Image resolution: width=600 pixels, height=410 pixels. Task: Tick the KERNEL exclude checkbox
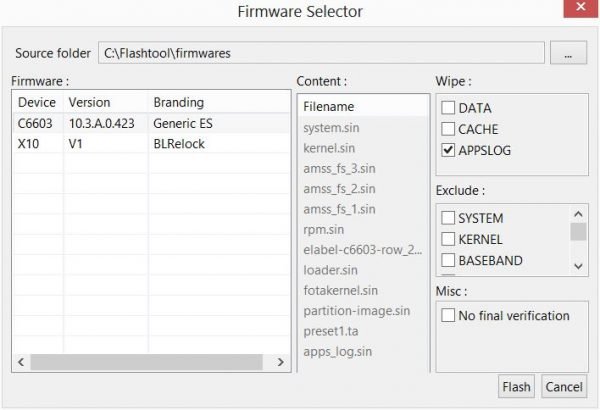[448, 239]
